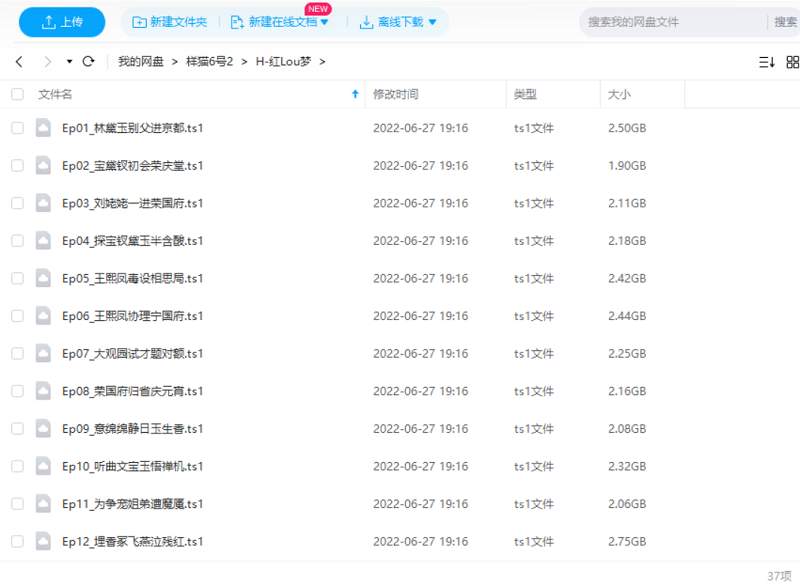
Task: Select checkbox for Ep09_意绵绵静日玉生香.ts1
Action: [x=17, y=428]
